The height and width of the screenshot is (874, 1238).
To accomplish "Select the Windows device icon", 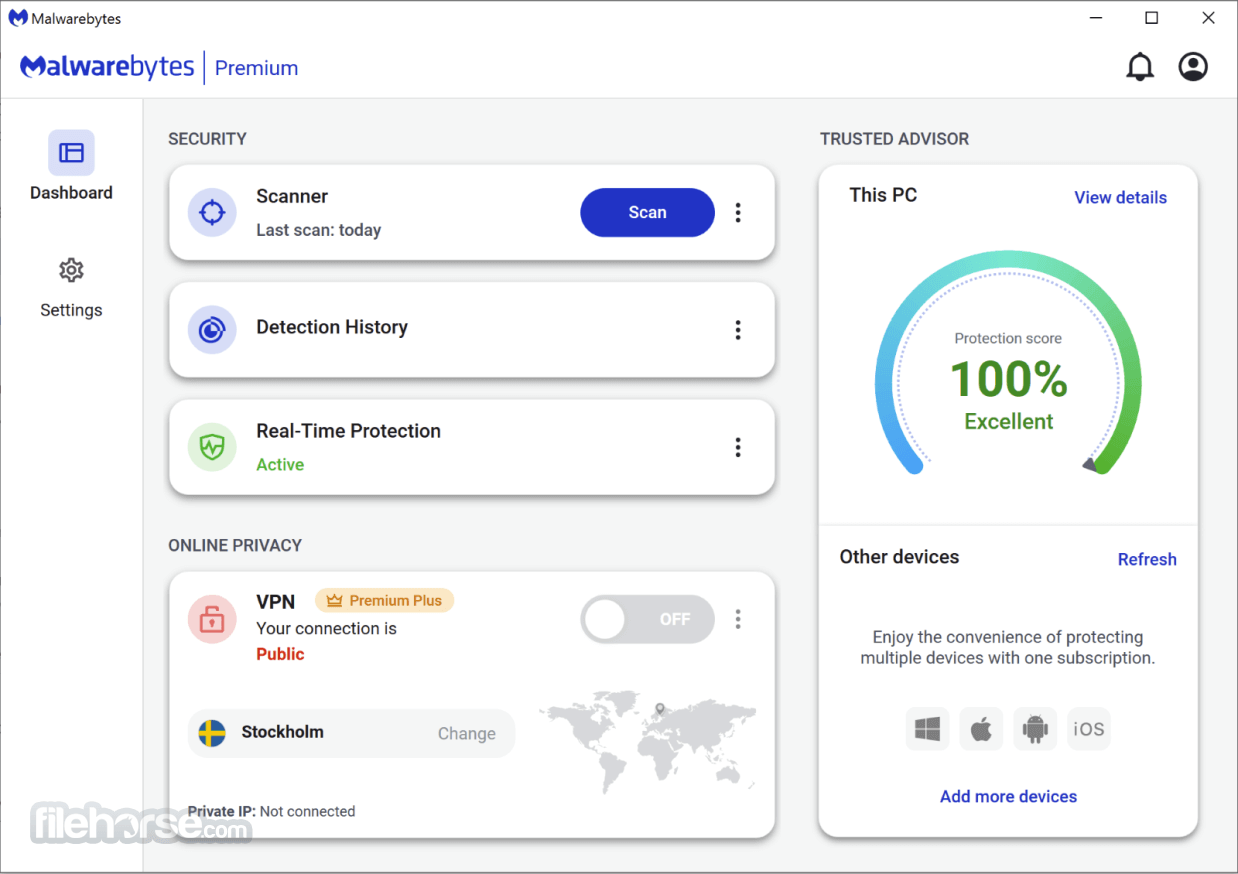I will (928, 729).
